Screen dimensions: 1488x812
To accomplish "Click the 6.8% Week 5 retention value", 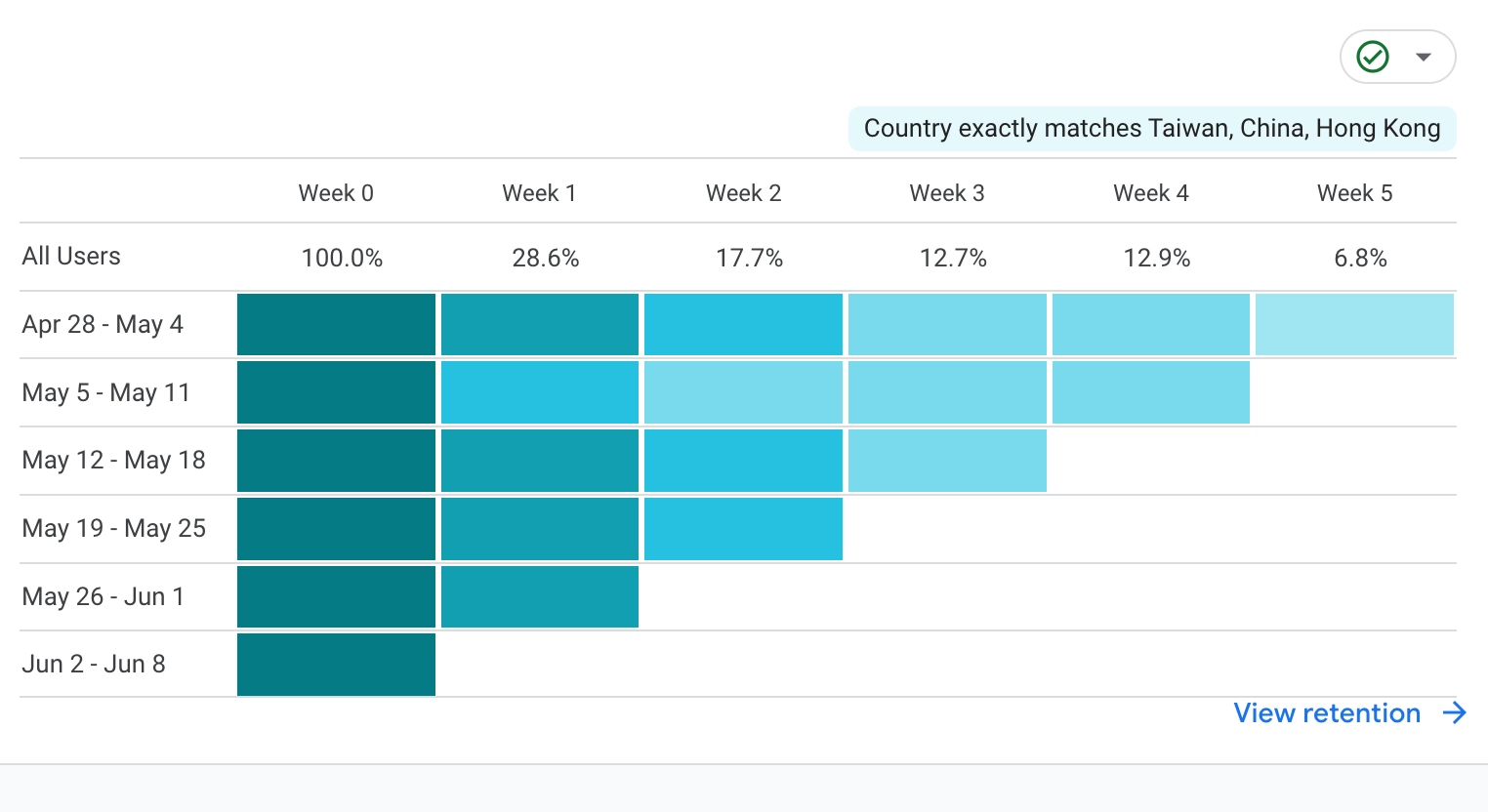I will point(1360,258).
